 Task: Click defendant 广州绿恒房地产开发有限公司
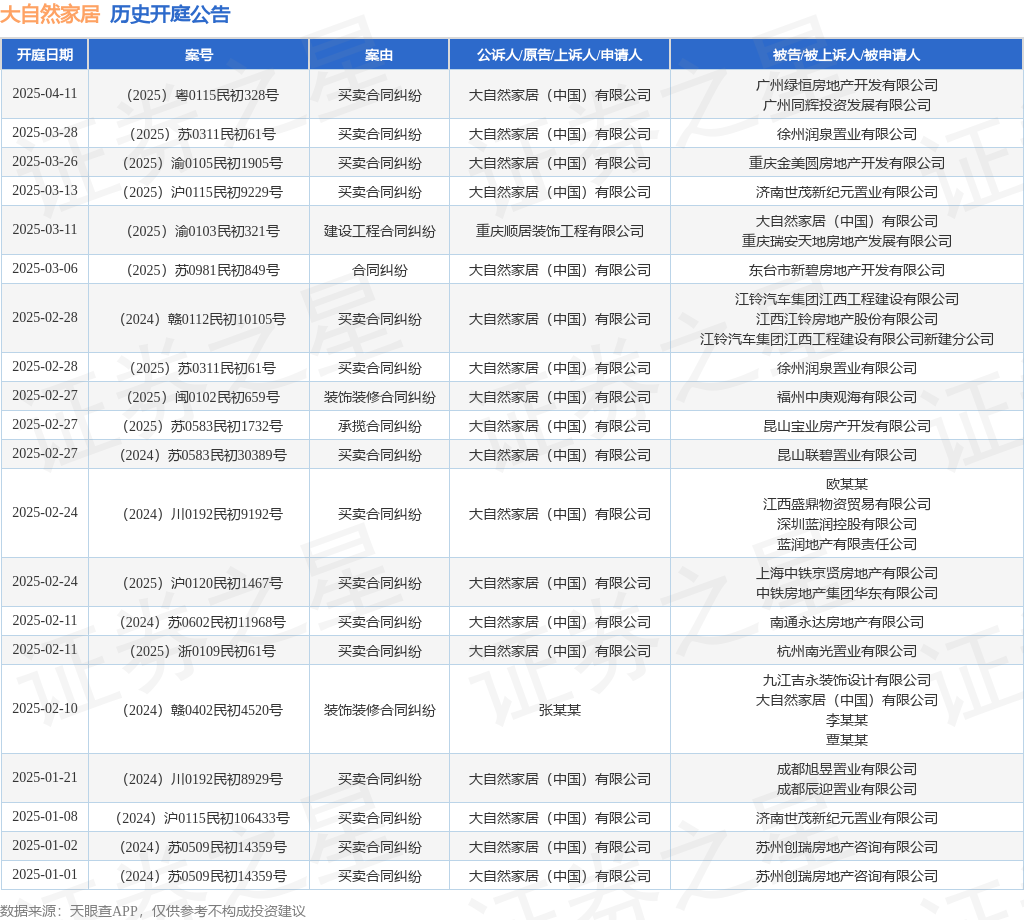[x=846, y=85]
